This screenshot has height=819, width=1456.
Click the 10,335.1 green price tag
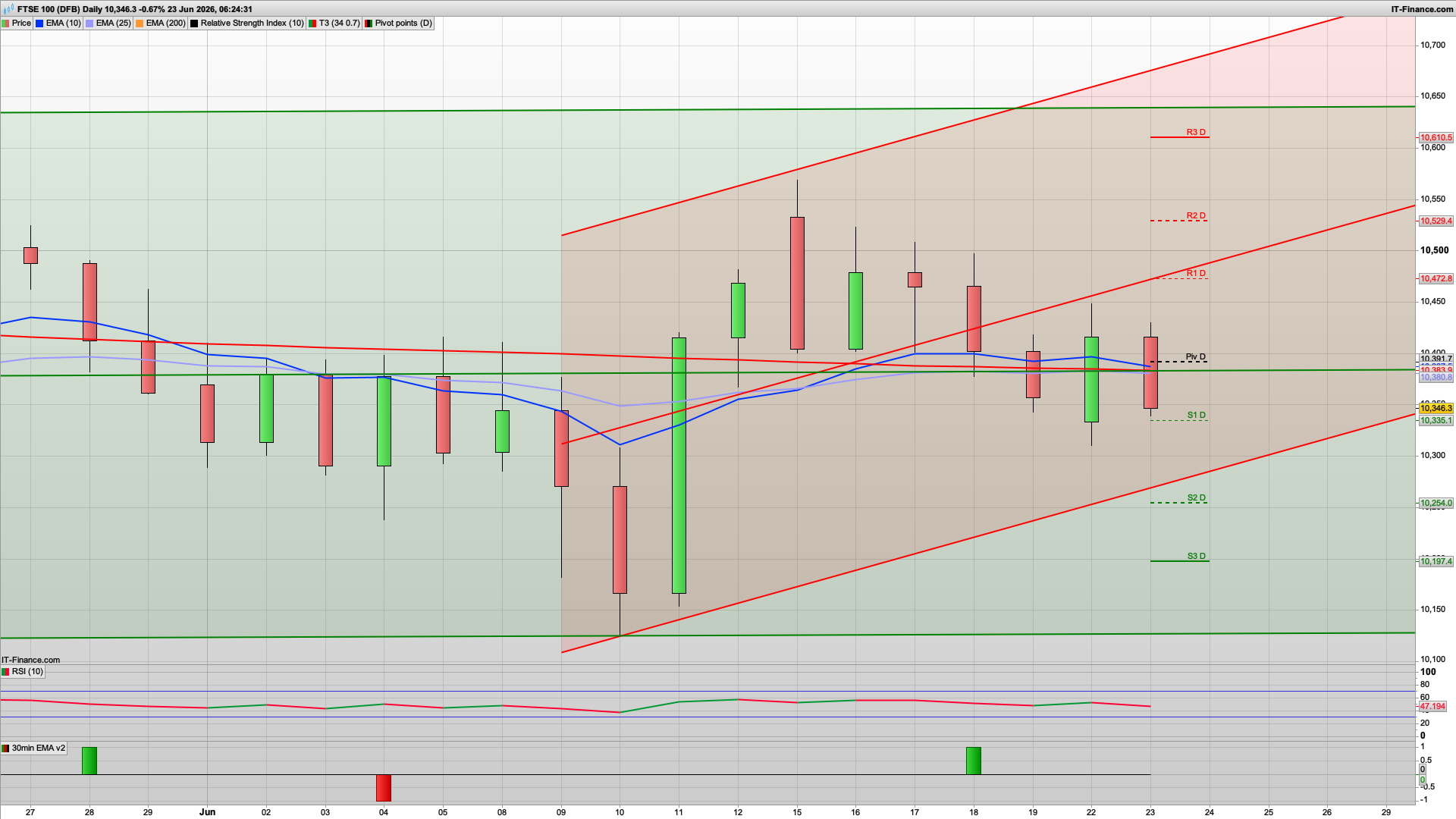pyautogui.click(x=1436, y=421)
